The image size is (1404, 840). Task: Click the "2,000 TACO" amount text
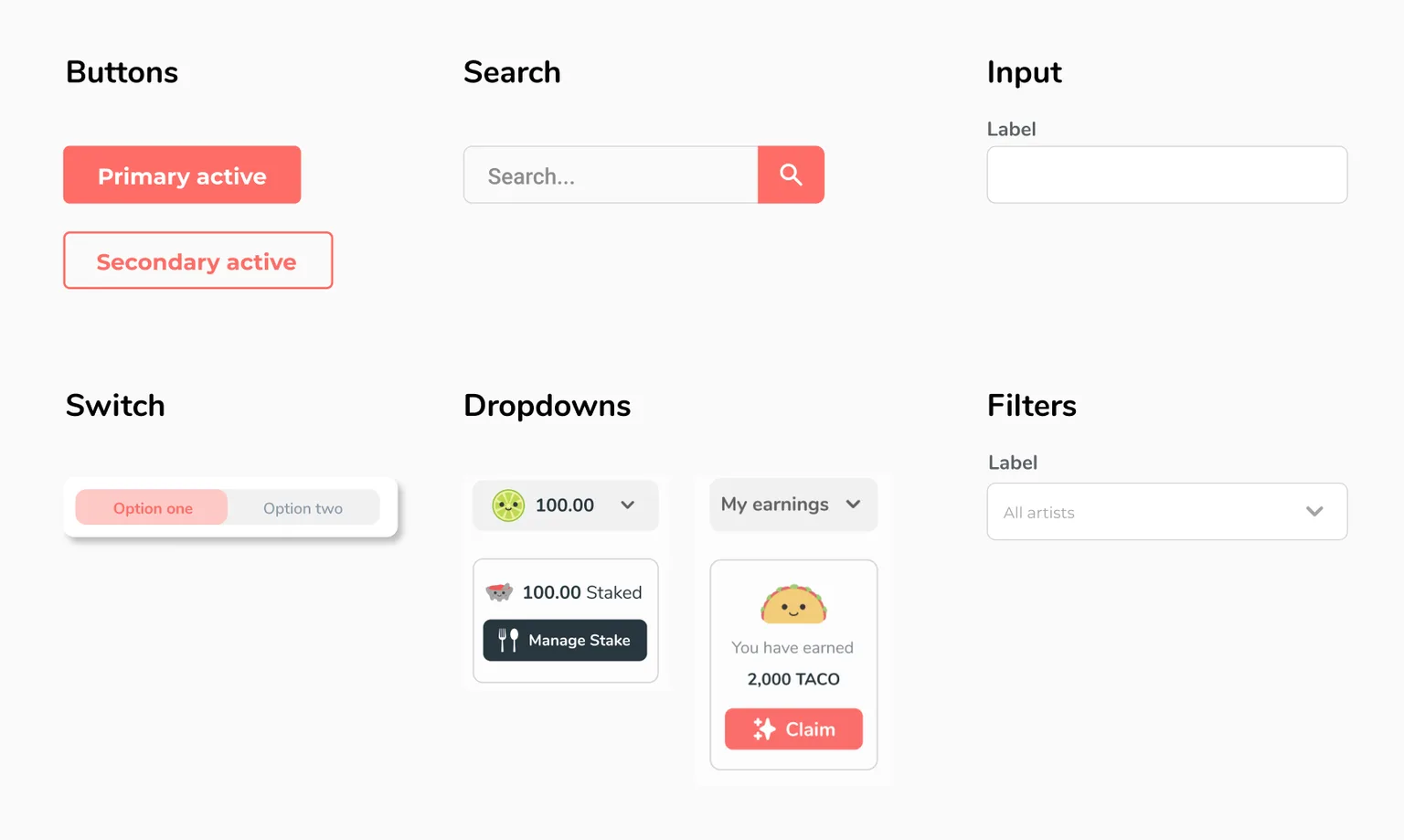pos(793,679)
